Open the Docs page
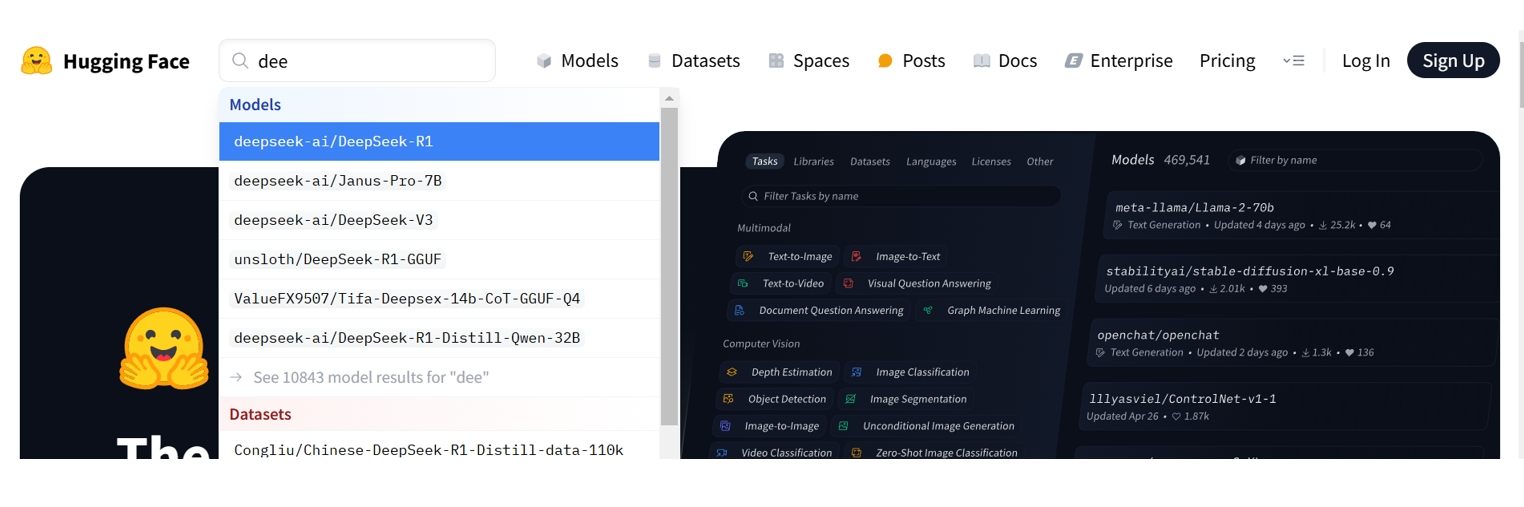Viewport: 1524px width, 507px height. pos(1005,61)
